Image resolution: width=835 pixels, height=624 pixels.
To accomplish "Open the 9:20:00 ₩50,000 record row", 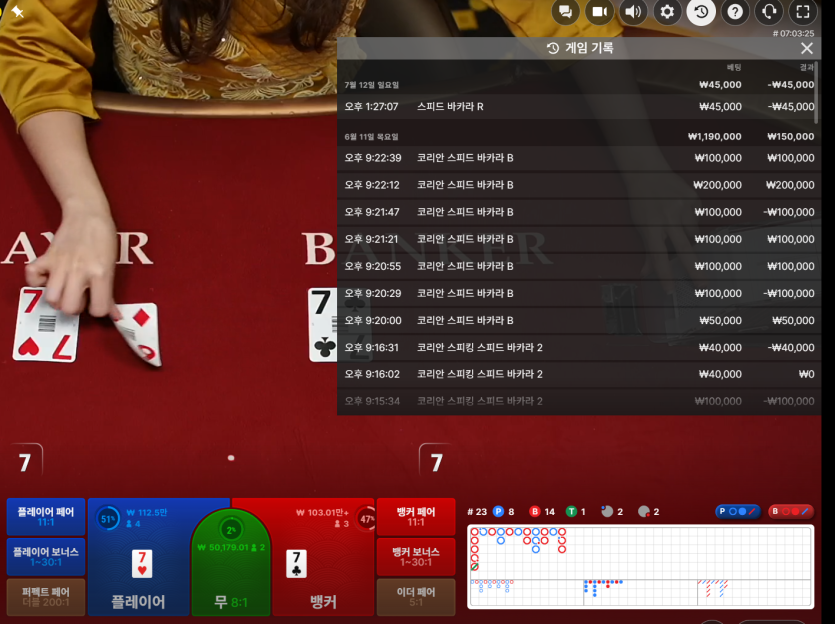I will [x=579, y=321].
